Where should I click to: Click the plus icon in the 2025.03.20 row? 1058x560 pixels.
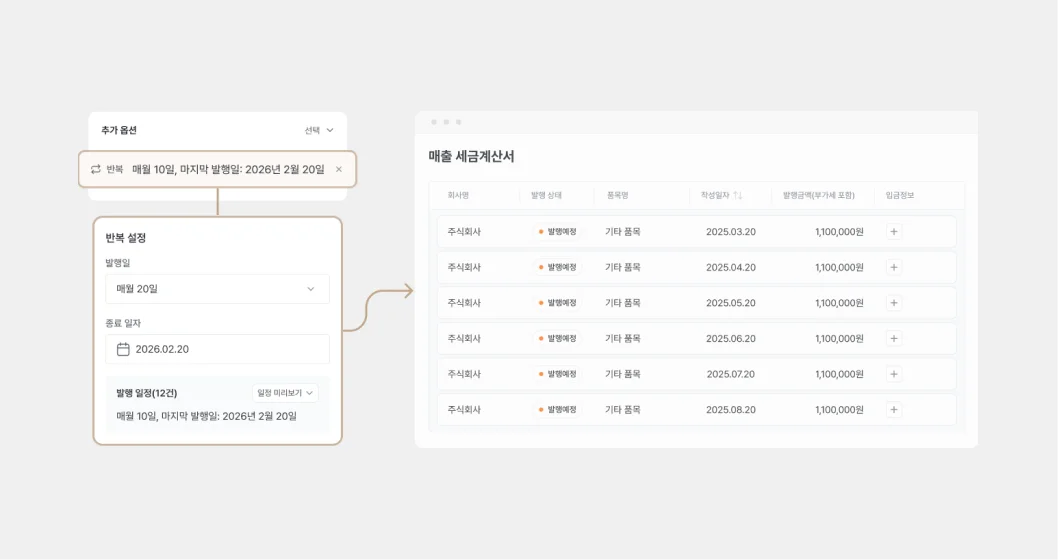(894, 232)
